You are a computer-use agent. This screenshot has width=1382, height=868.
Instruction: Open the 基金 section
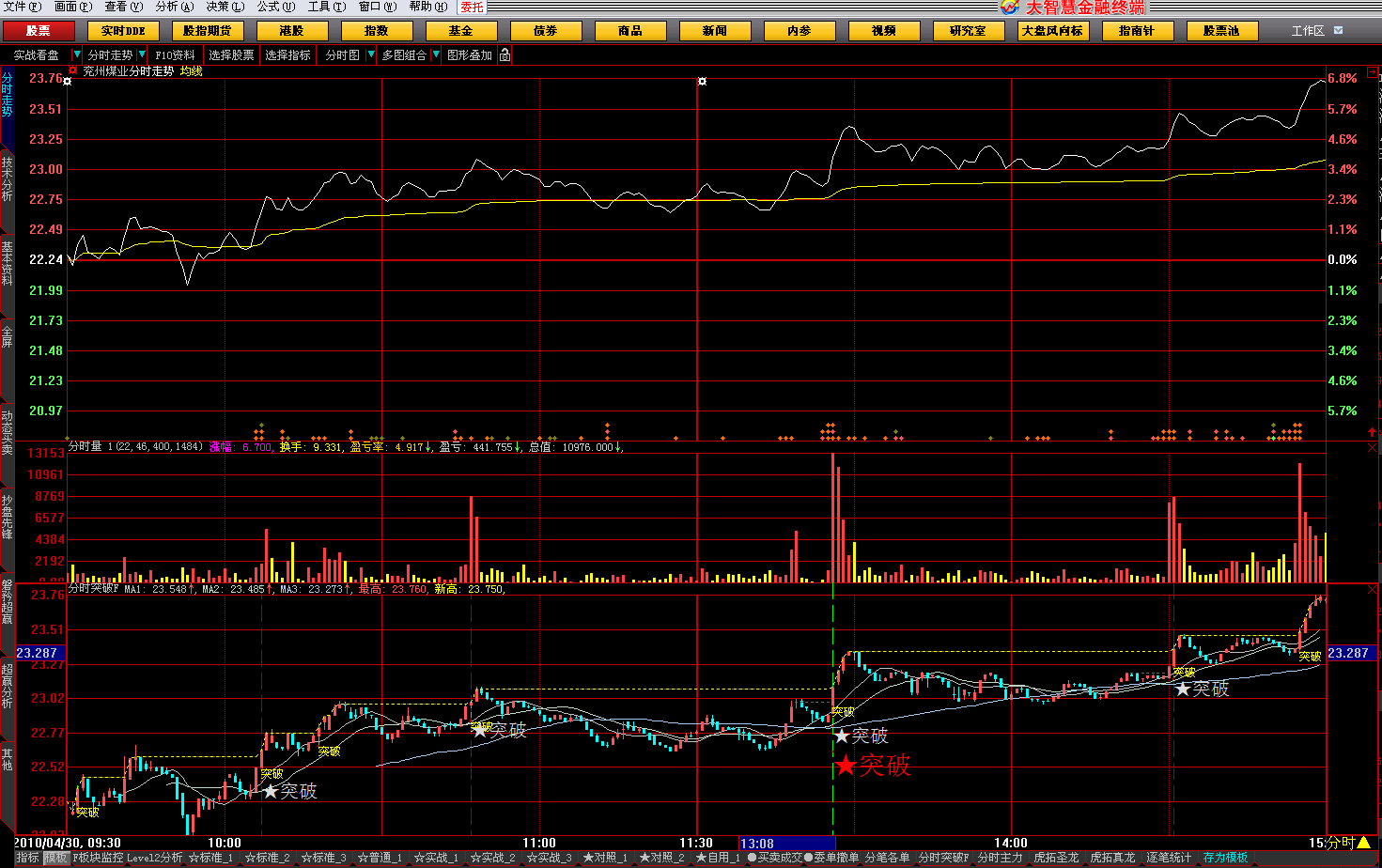[461, 31]
